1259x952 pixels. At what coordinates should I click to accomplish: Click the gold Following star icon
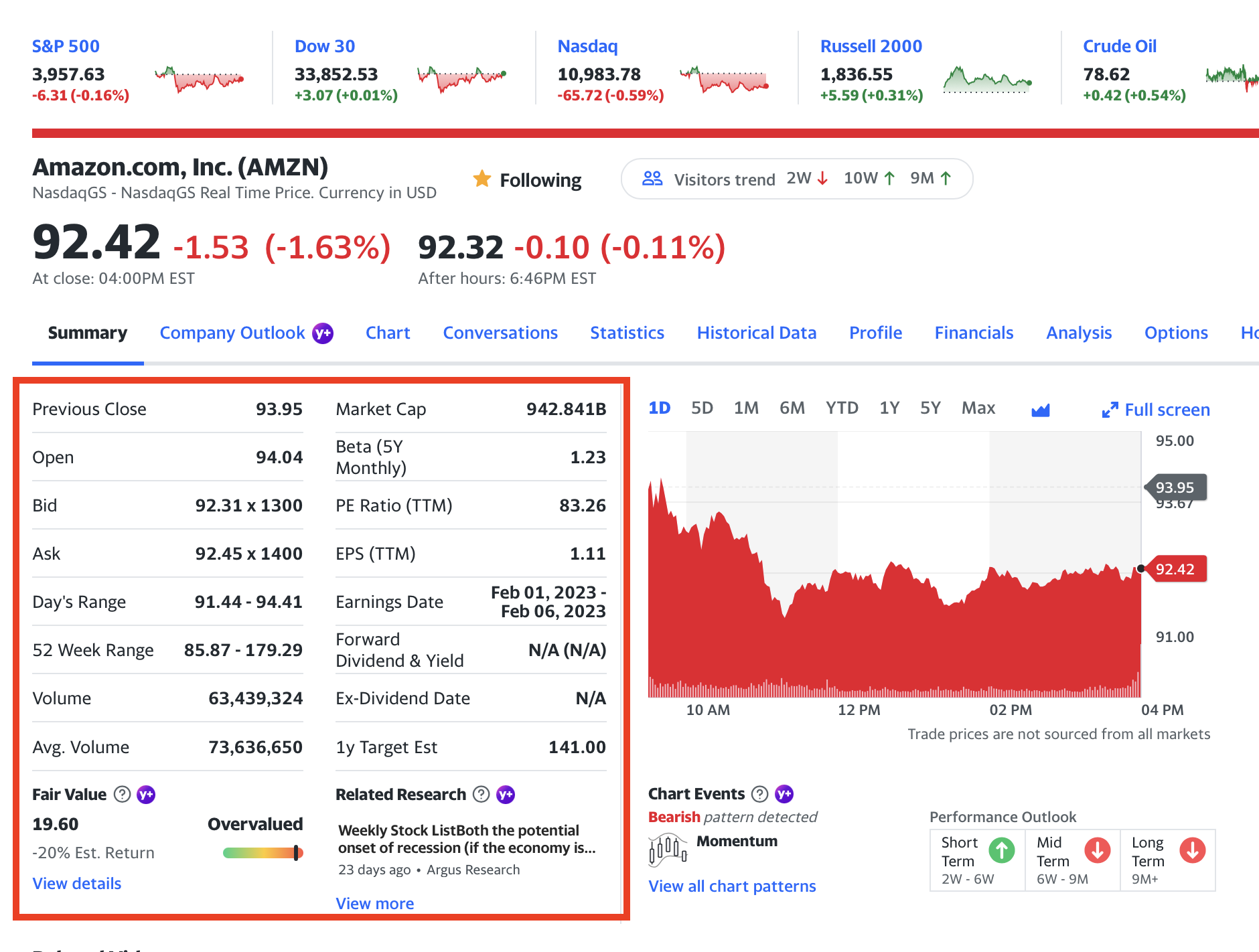tap(482, 179)
